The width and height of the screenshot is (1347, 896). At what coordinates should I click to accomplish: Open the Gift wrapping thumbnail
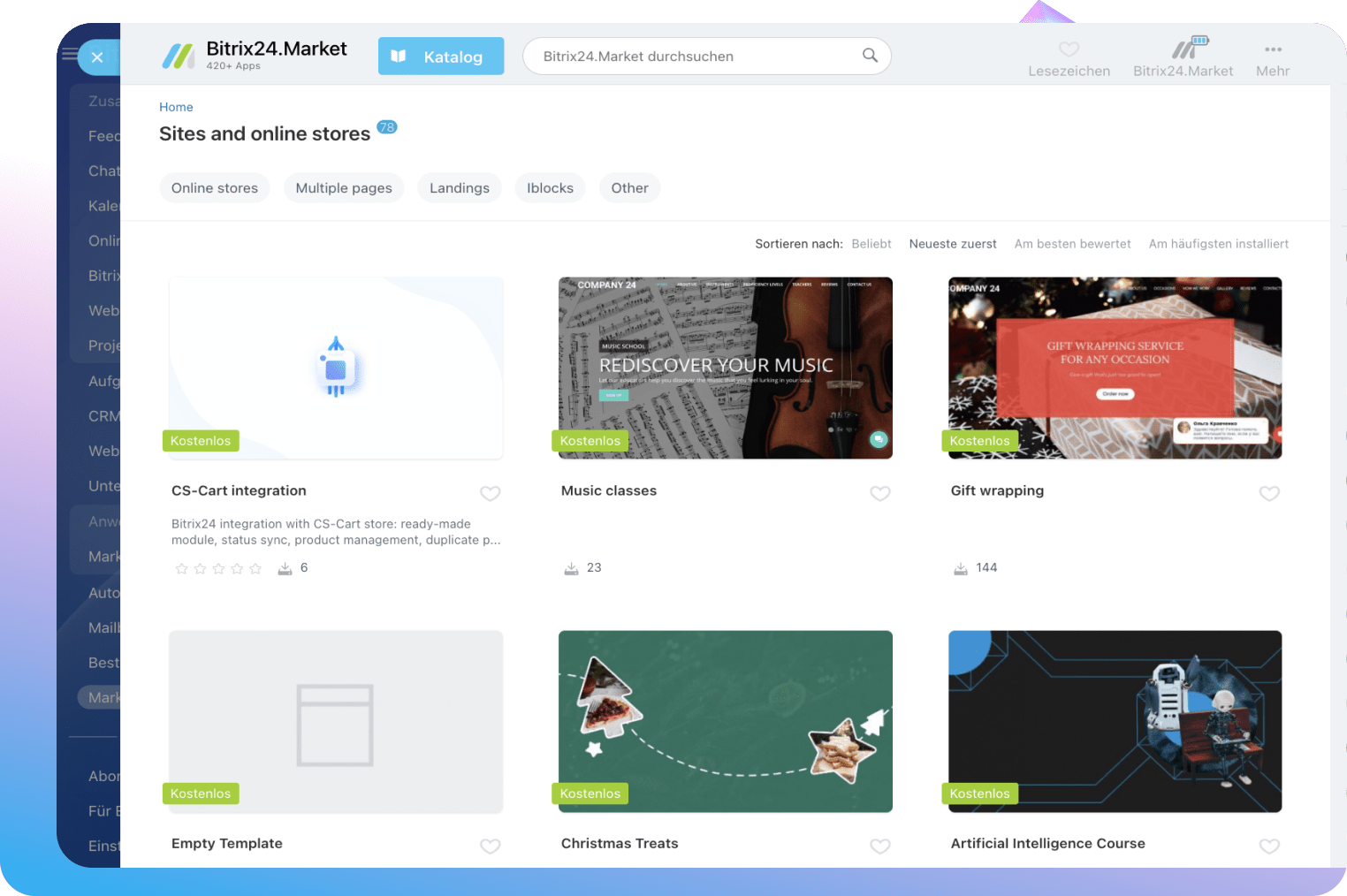click(1115, 368)
